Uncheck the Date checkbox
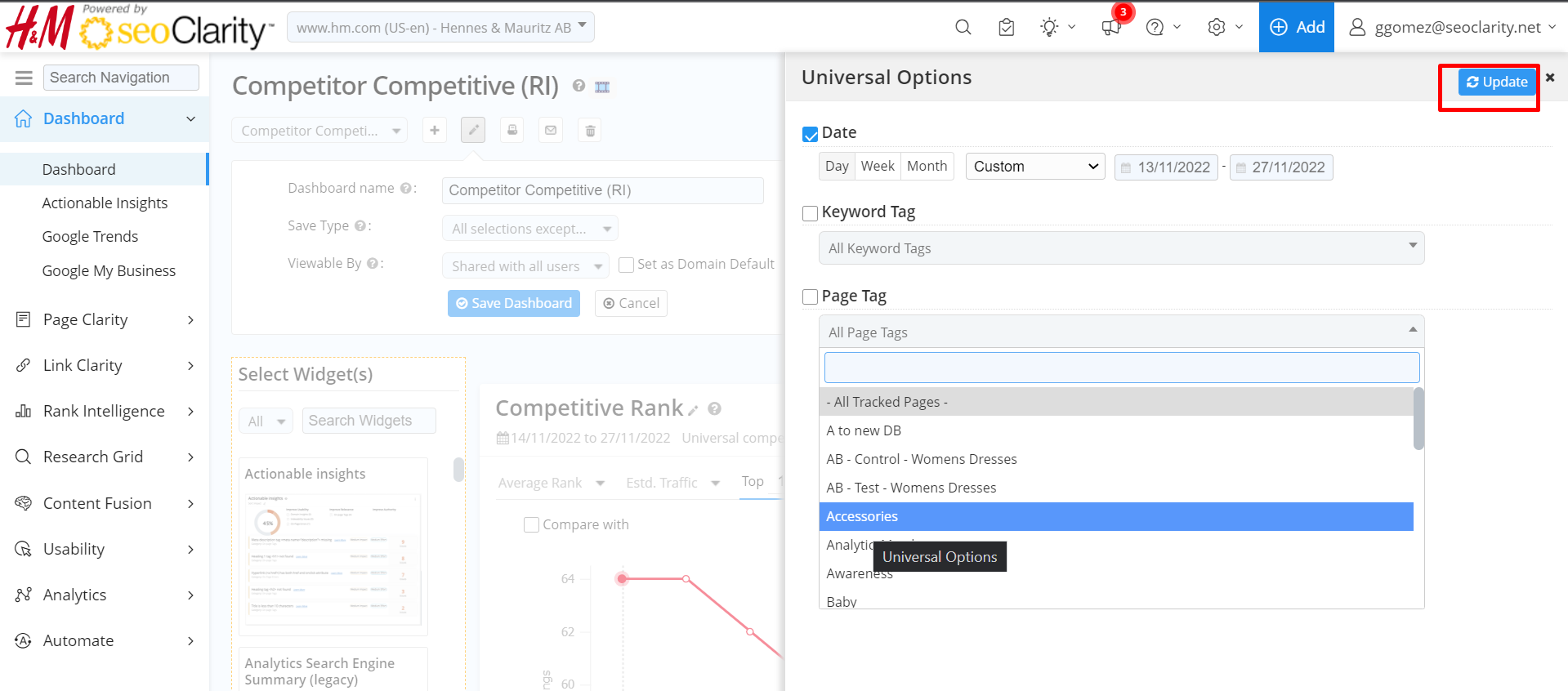 [x=811, y=134]
